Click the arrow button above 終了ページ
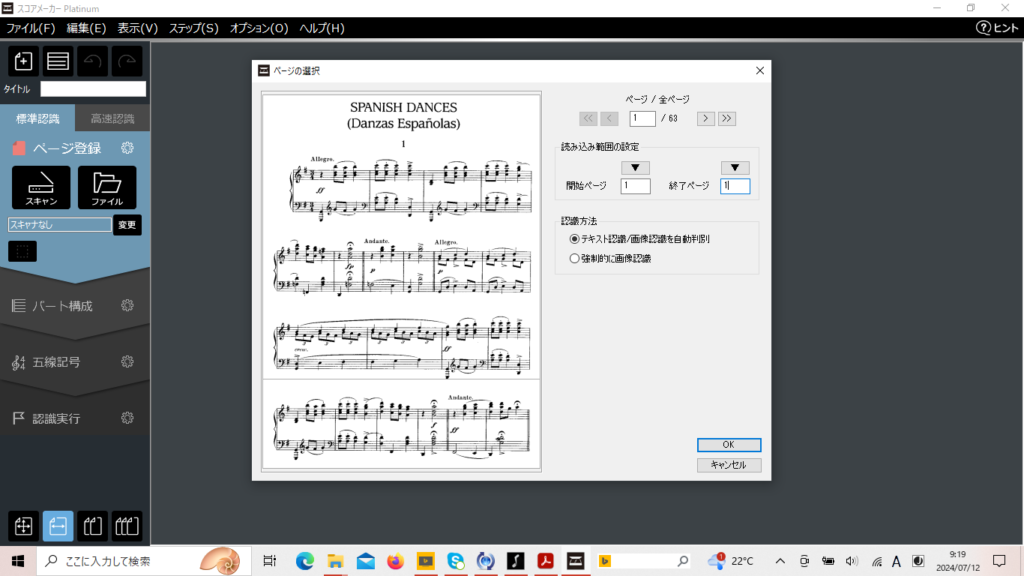This screenshot has width=1024, height=576. [734, 168]
